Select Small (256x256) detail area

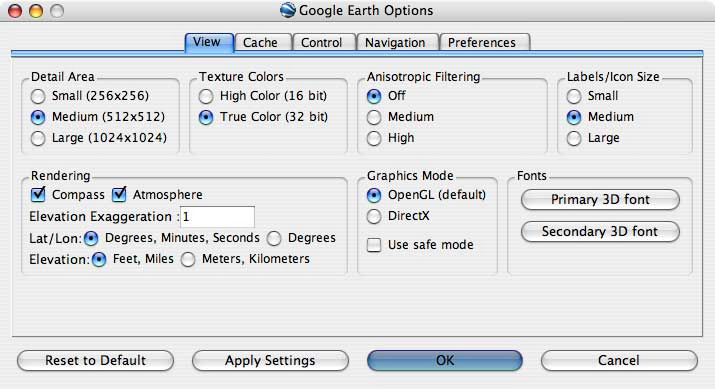coord(38,96)
